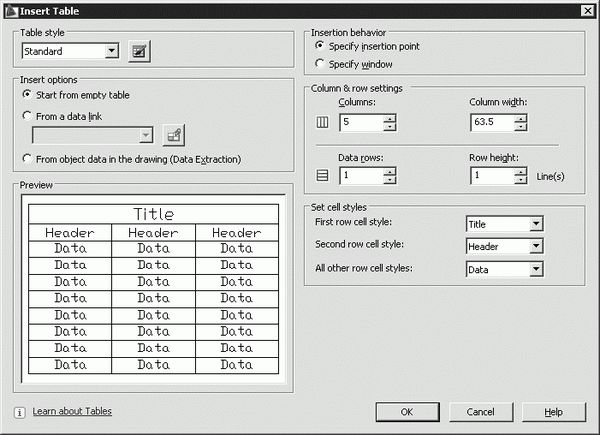This screenshot has height=435, width=600.
Task: Decrease the Columns count with down arrow
Action: [390, 127]
